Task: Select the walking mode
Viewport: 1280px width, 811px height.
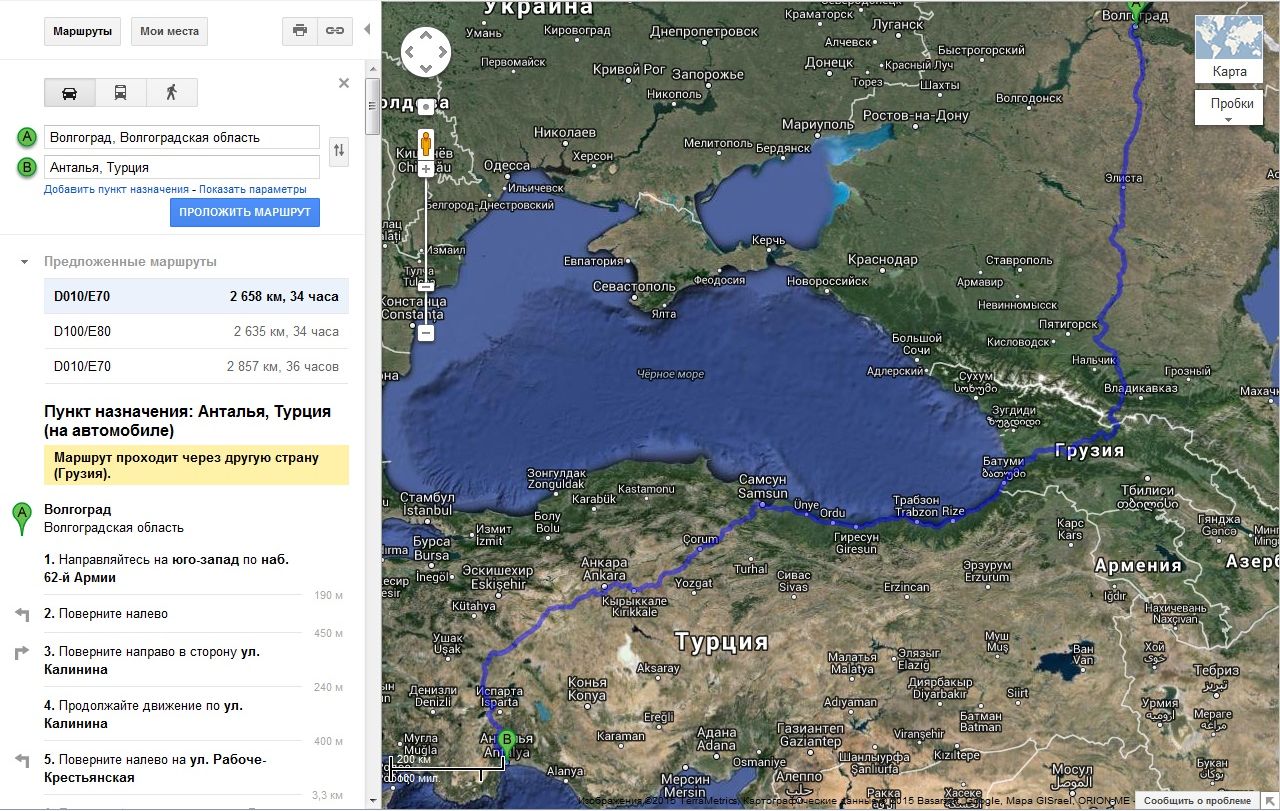Action: click(171, 93)
